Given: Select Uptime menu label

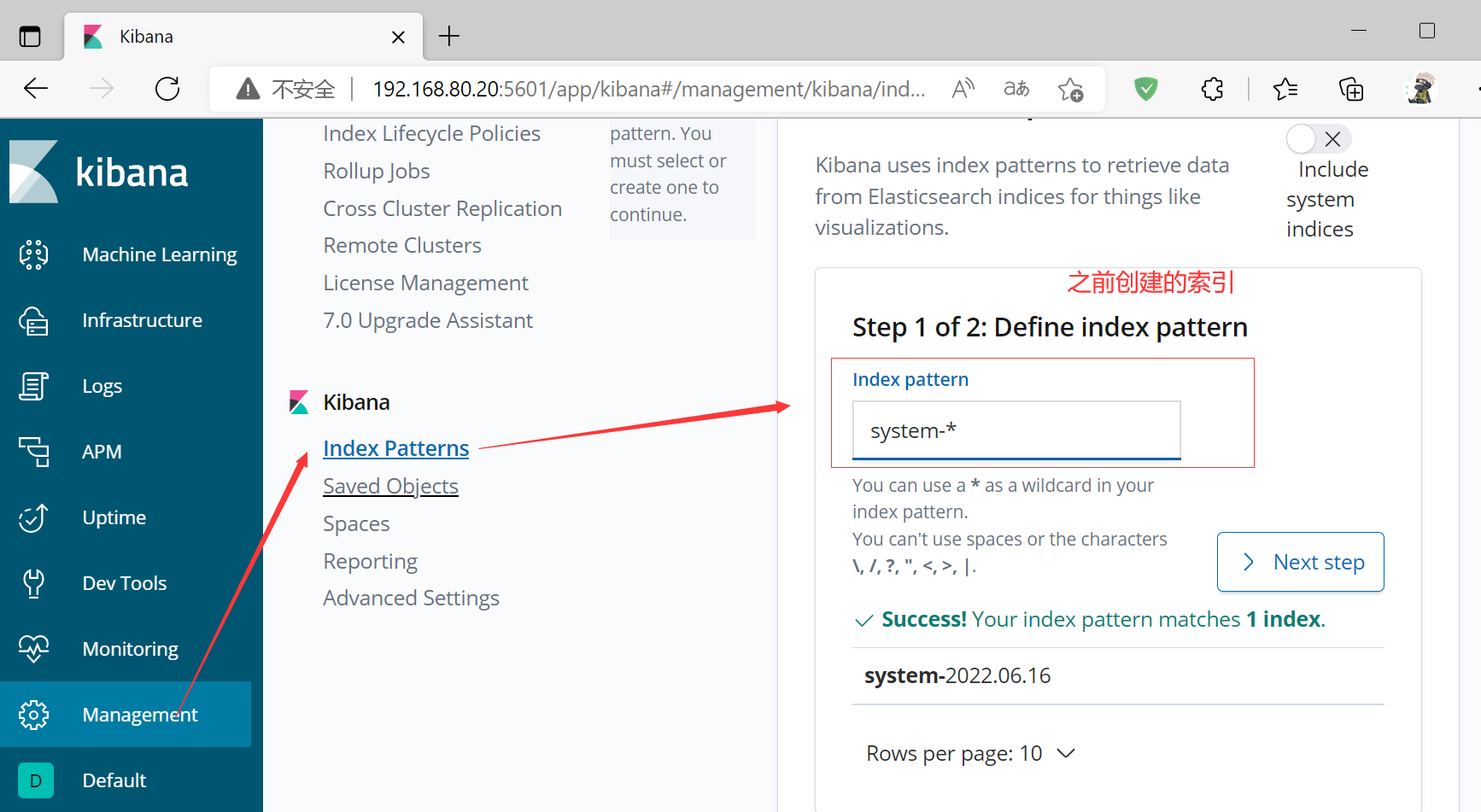Looking at the screenshot, I should click(114, 517).
